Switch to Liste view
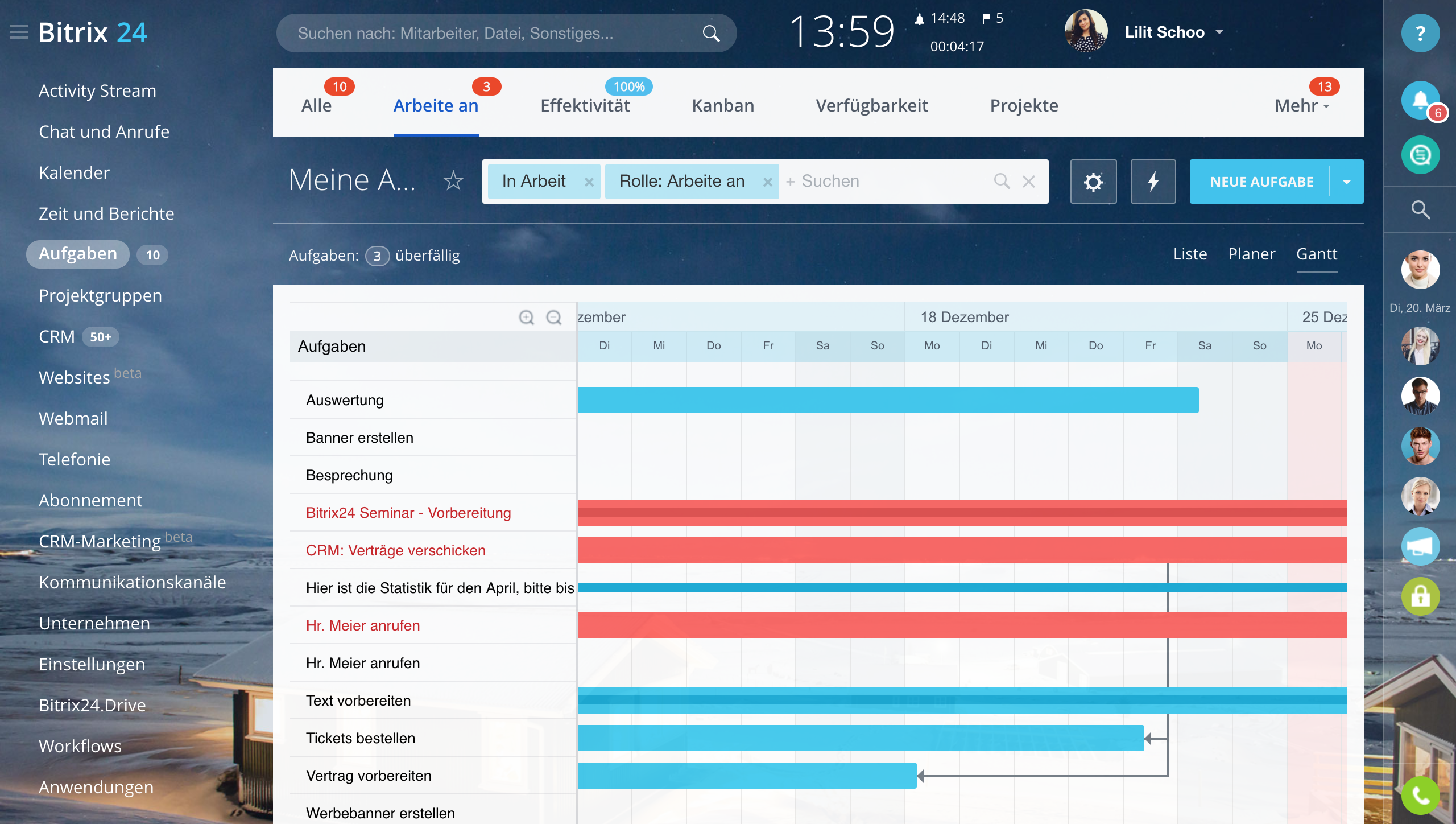Screen dimensions: 1456x824 coord(1190,254)
